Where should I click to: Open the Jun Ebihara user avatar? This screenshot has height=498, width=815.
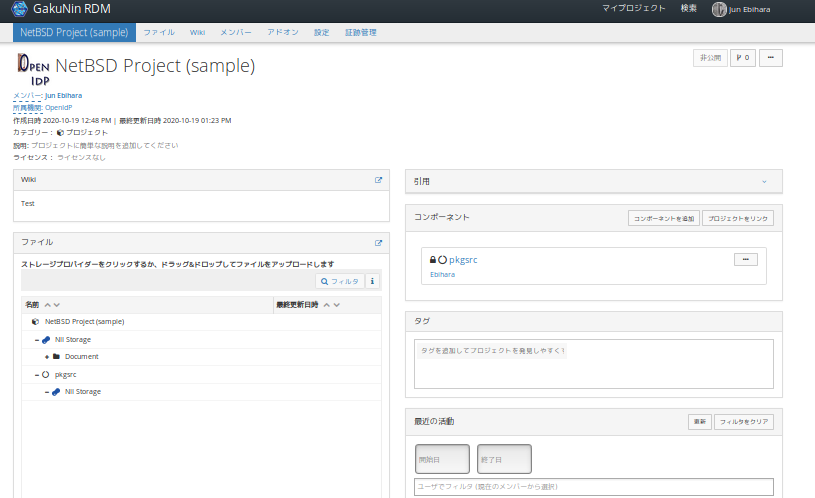(x=719, y=9)
